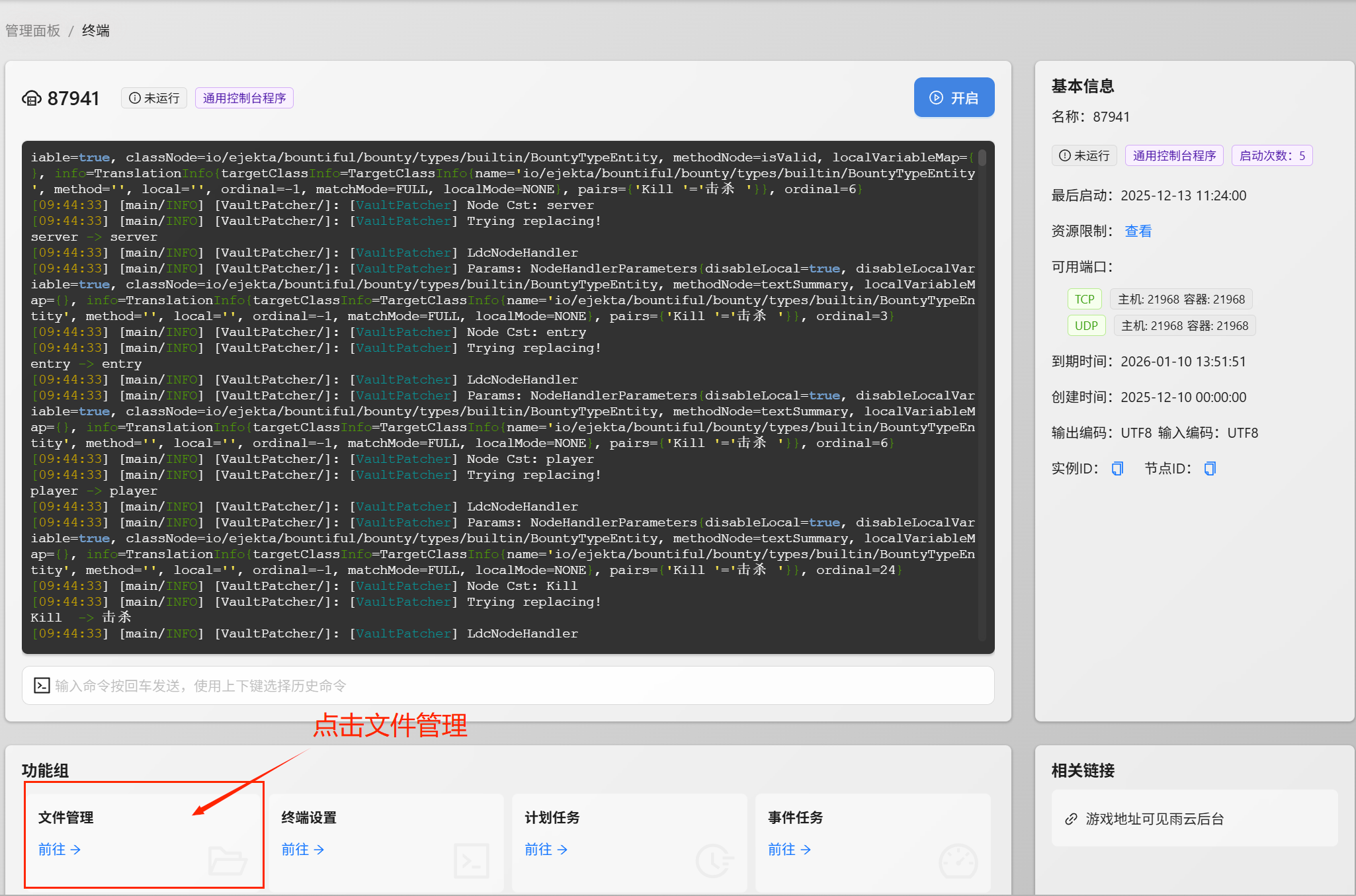The image size is (1356, 896).
Task: Go to 事件任务 via 前往 link
Action: 790,850
